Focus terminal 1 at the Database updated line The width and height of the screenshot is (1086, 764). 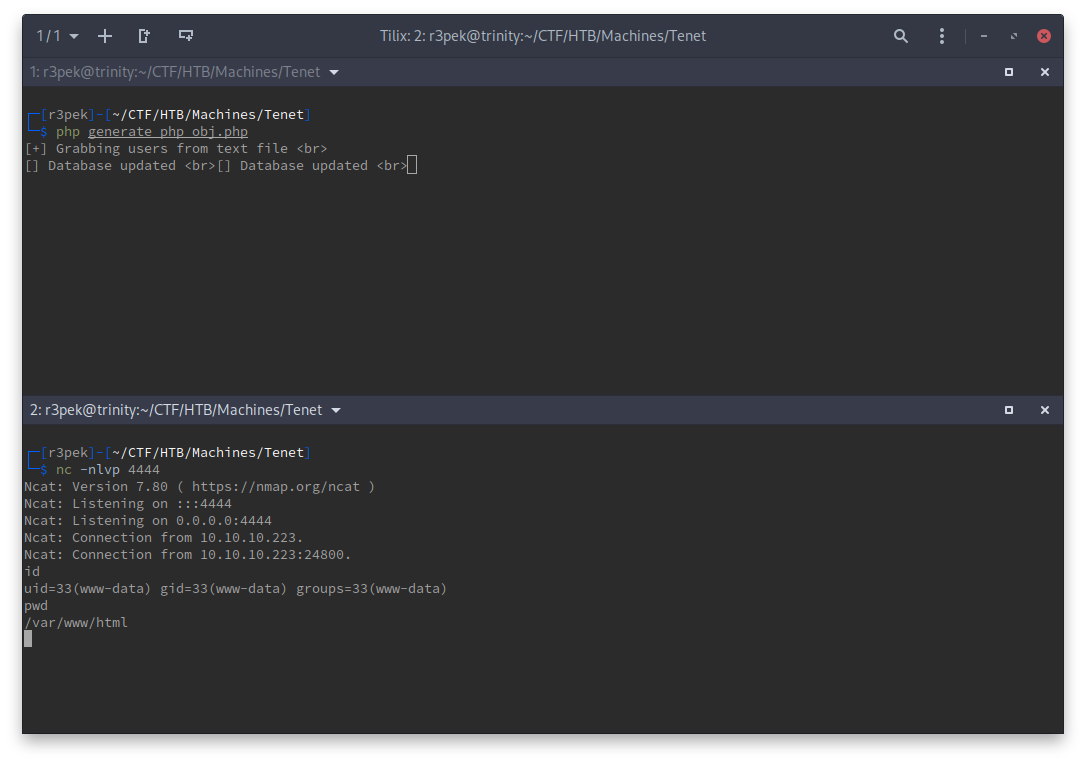tap(215, 166)
